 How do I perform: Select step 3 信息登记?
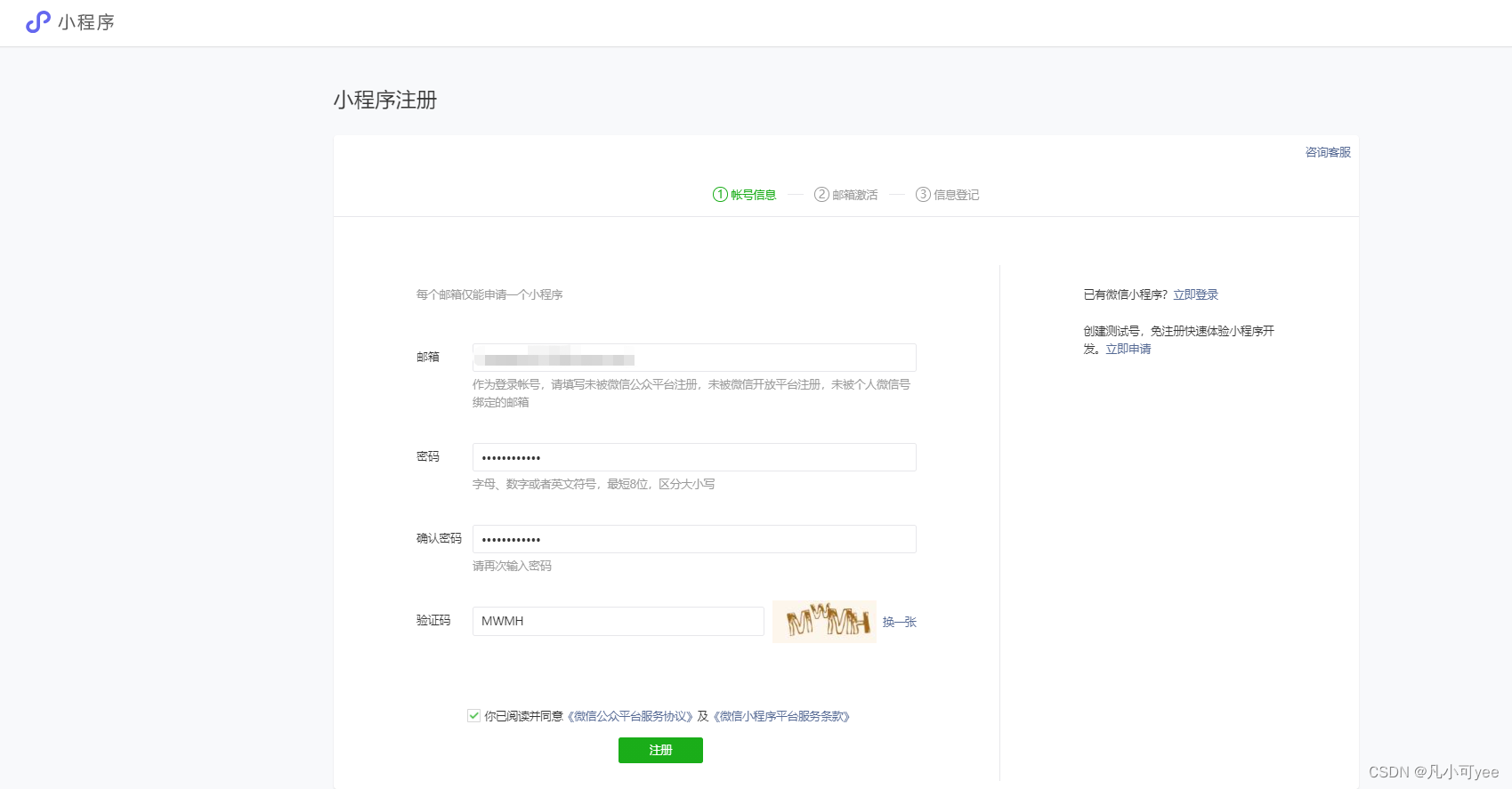948,195
